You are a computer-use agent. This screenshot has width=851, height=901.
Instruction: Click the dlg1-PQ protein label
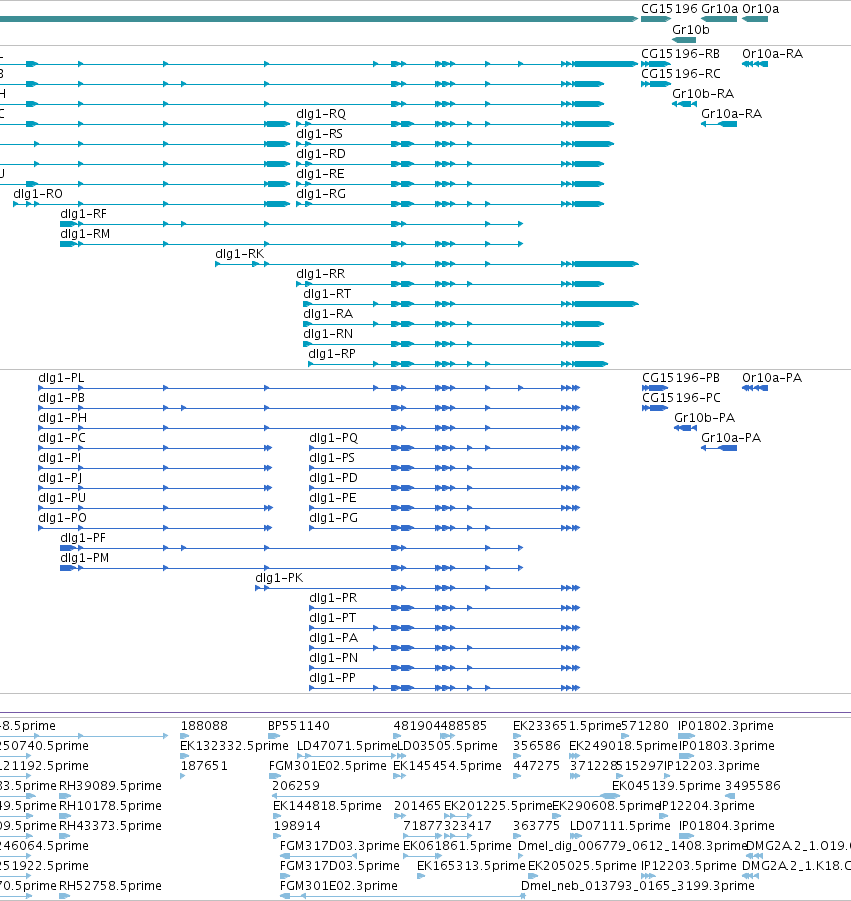pyautogui.click(x=334, y=438)
